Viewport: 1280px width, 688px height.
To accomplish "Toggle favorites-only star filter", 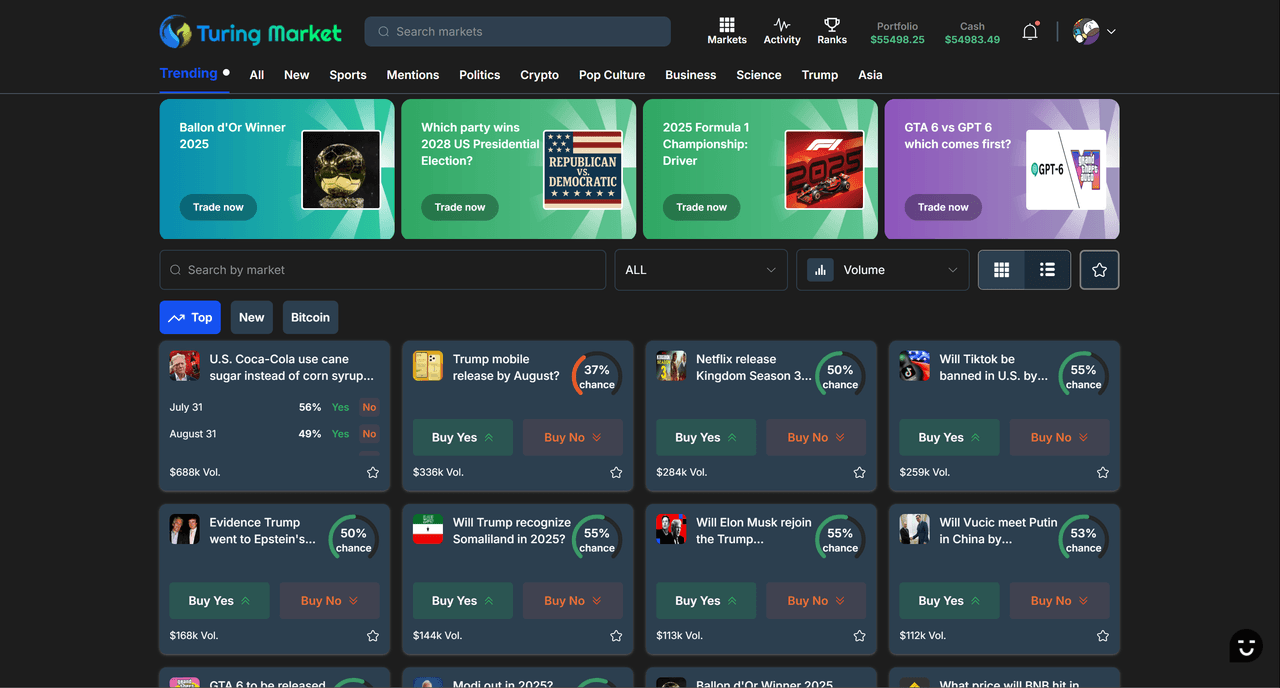I will pos(1099,270).
